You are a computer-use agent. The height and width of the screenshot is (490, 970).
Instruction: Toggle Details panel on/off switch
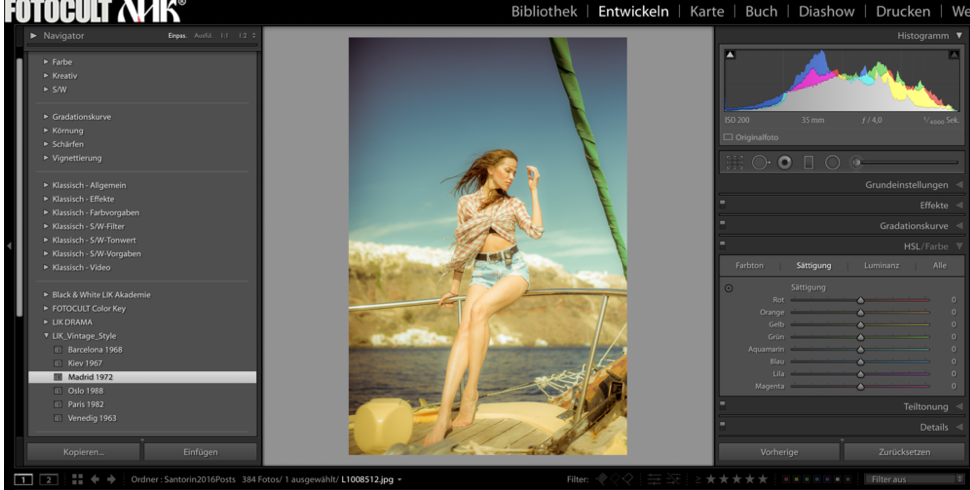(723, 424)
